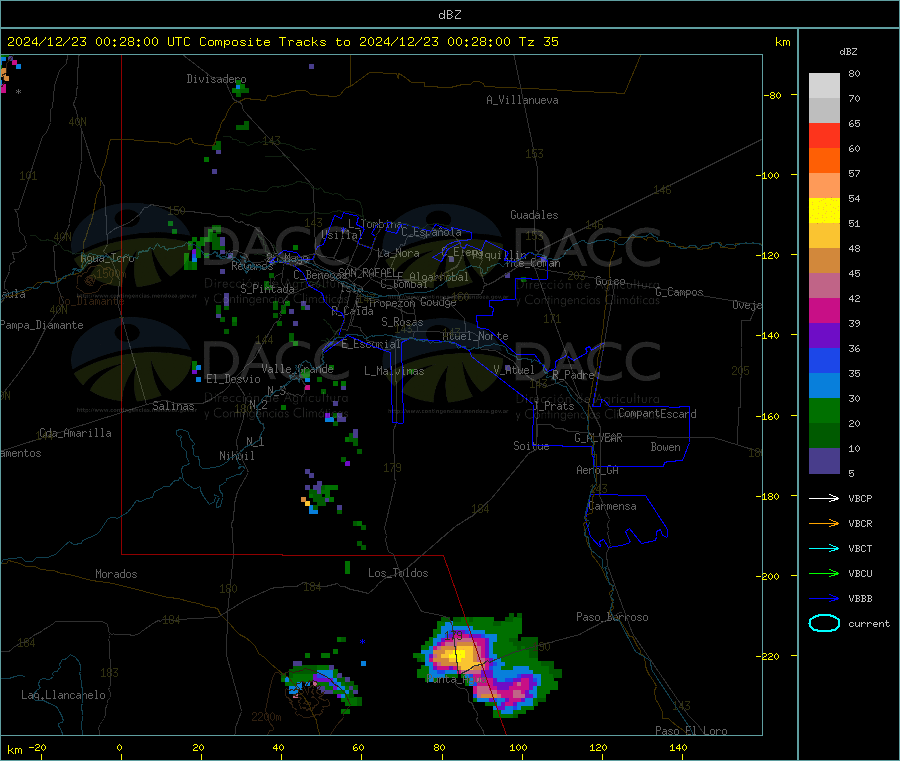Click the L_Malvinas map label
This screenshot has height=761, width=900.
click(x=394, y=371)
